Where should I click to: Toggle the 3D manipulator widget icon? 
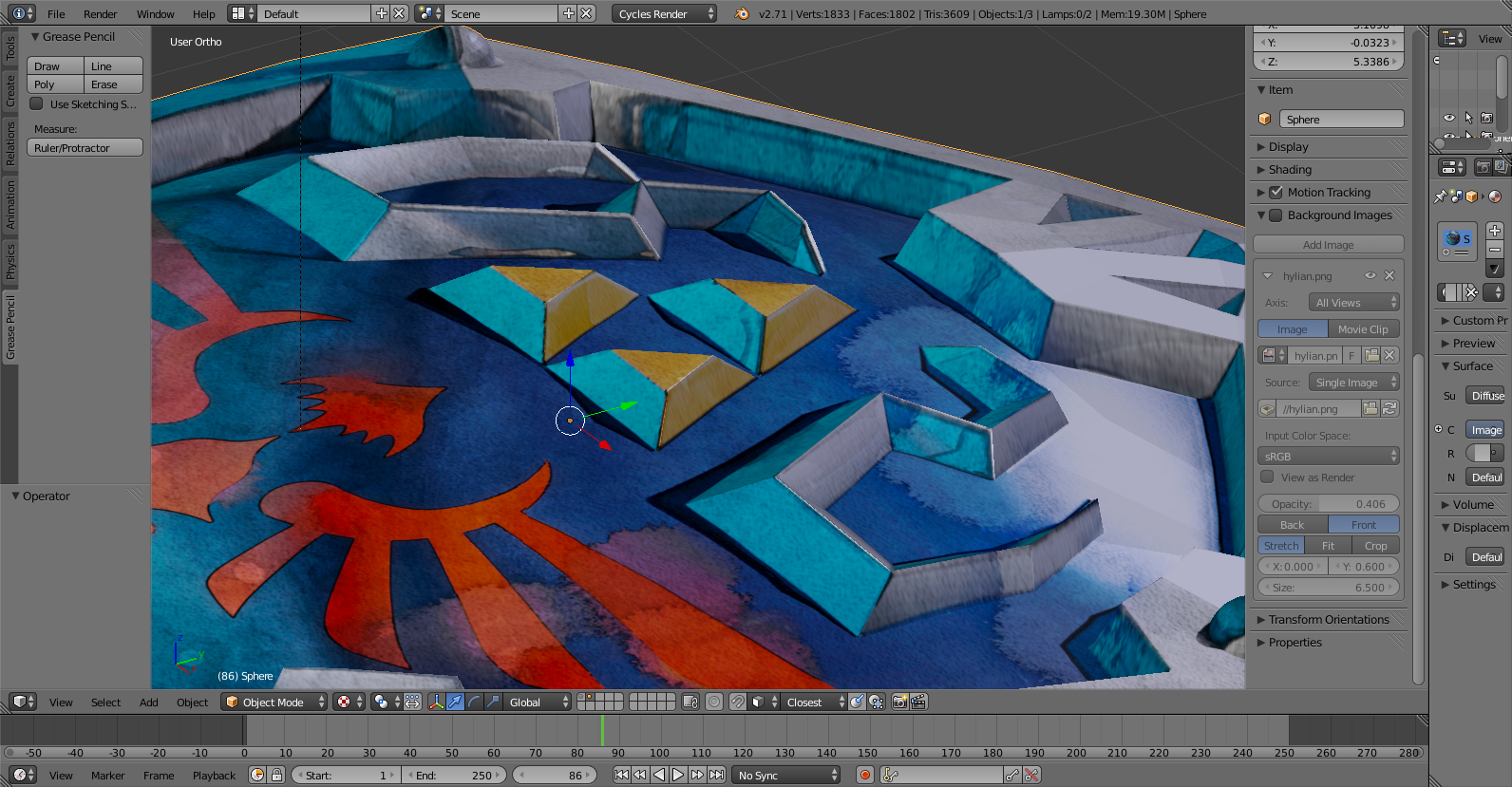pyautogui.click(x=436, y=702)
